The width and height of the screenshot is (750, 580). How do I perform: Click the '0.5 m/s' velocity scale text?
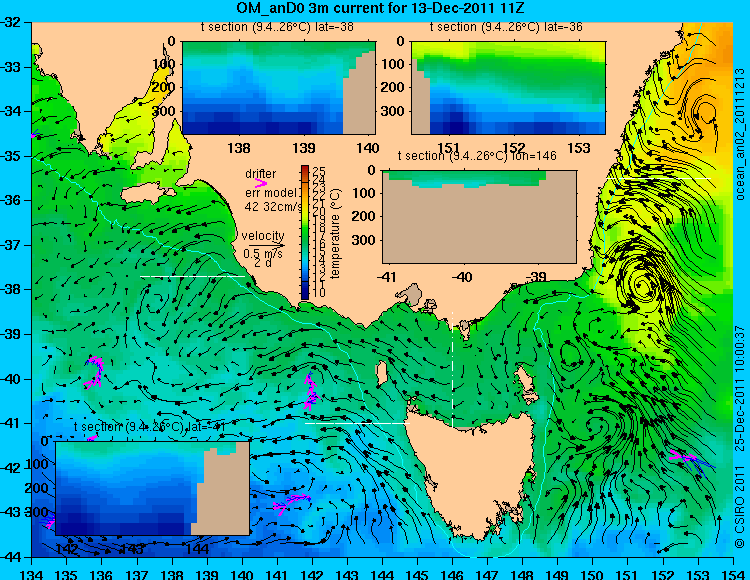click(x=263, y=253)
